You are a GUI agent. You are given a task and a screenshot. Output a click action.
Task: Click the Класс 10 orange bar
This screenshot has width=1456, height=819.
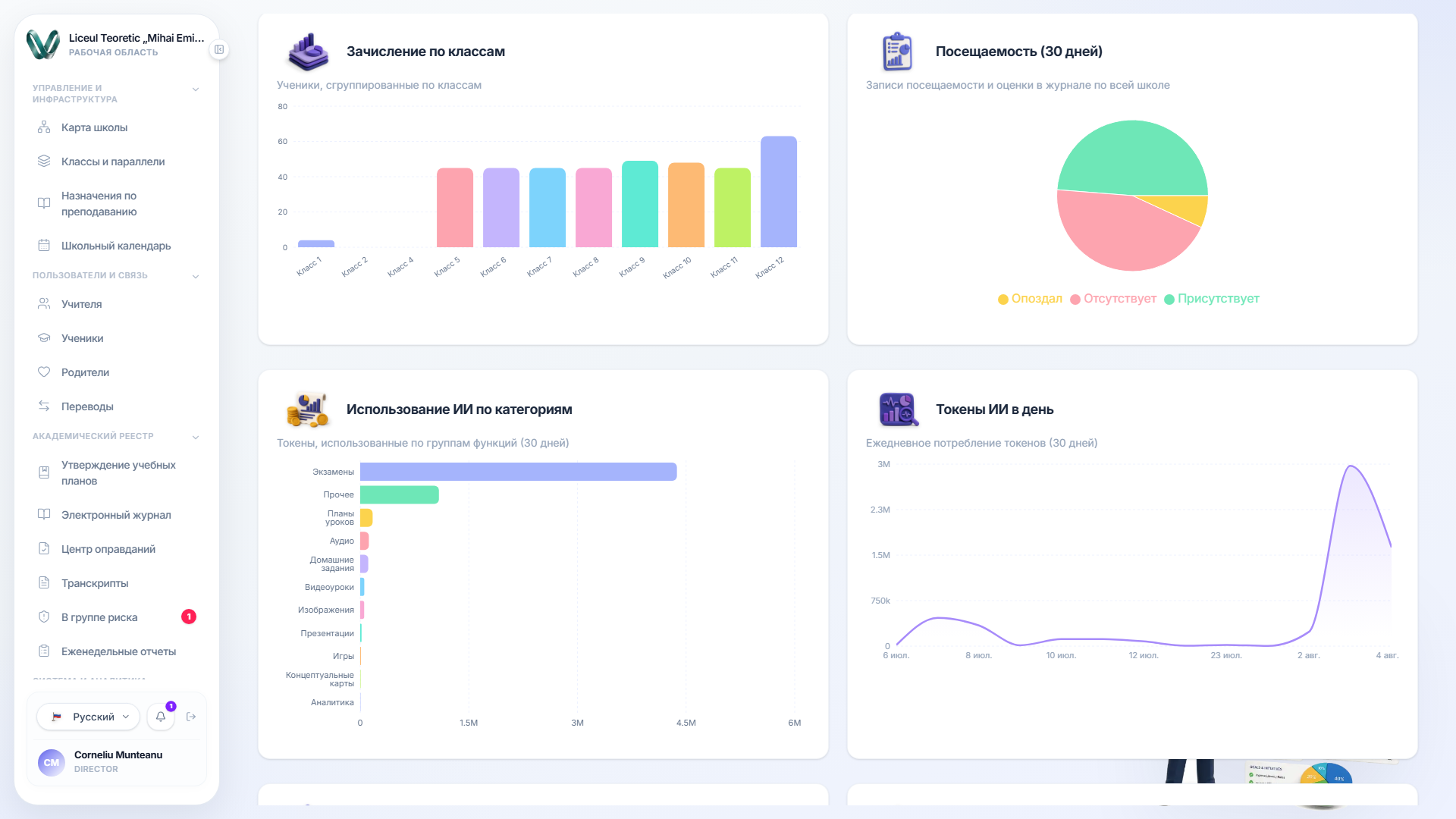point(686,205)
